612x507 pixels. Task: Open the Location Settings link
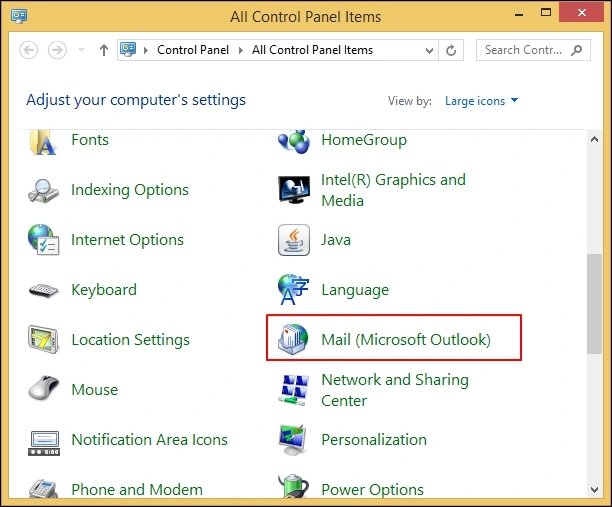131,340
